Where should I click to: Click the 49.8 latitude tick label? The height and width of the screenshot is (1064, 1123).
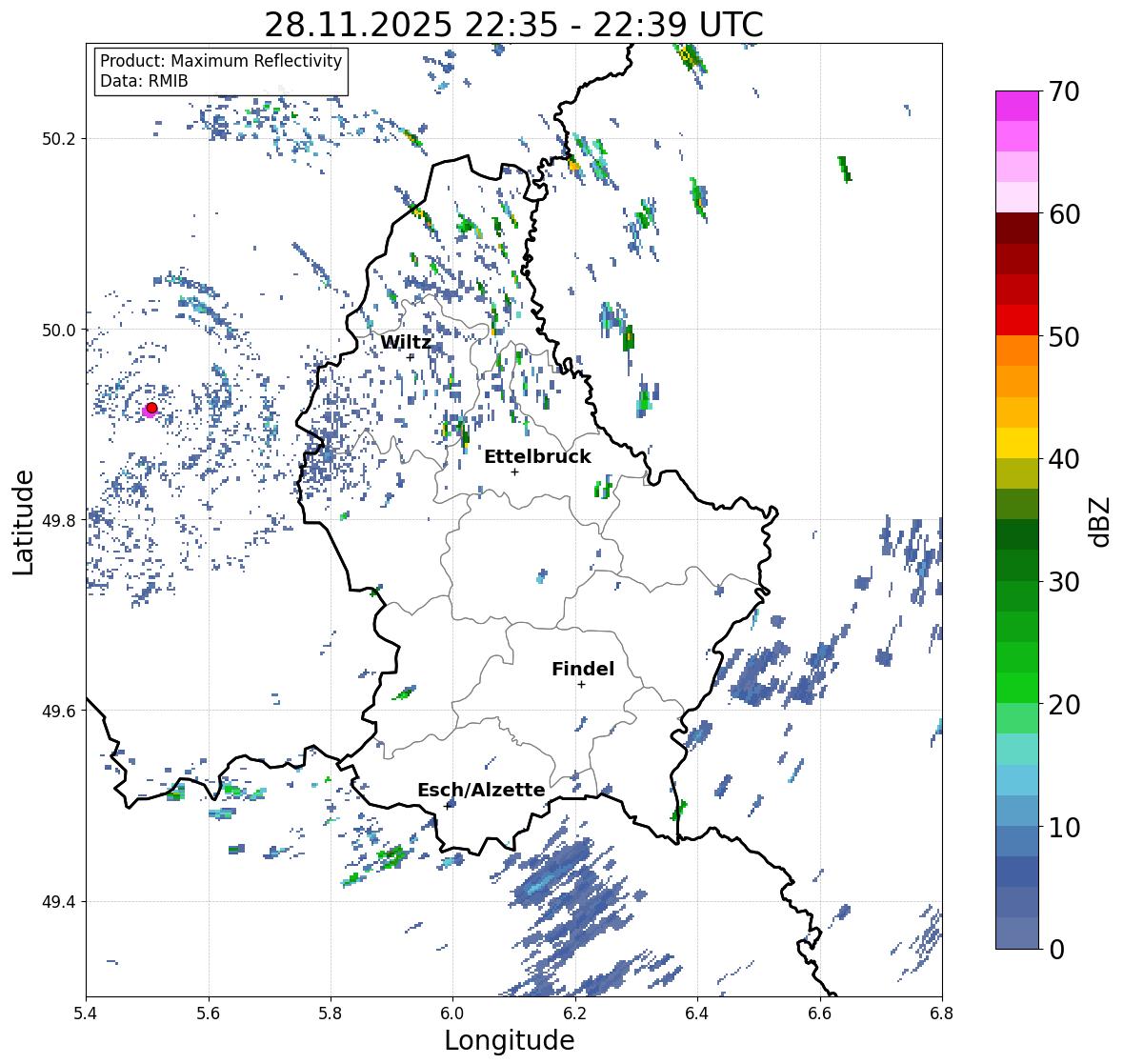pos(59,520)
